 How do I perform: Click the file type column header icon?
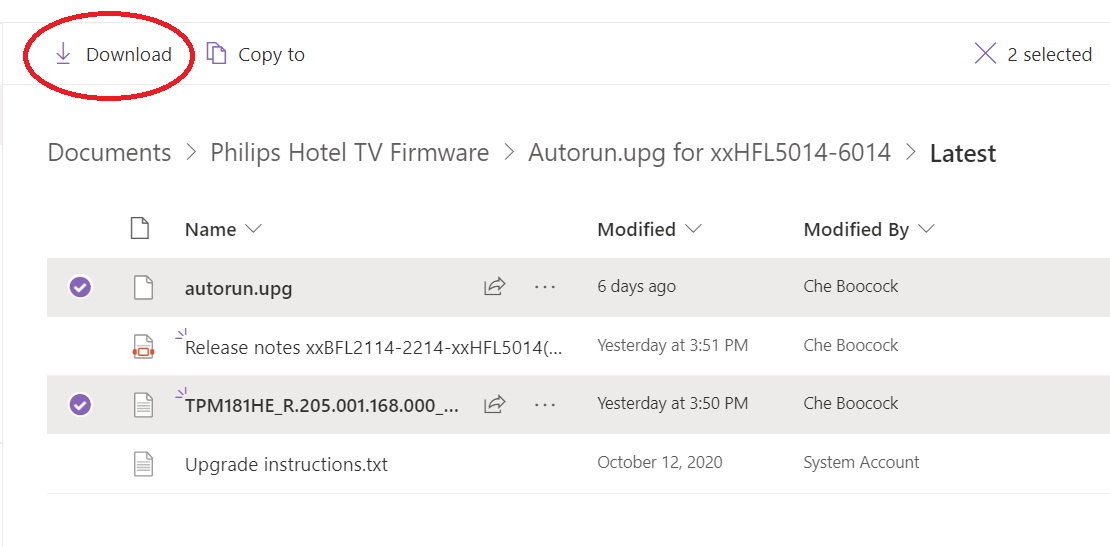[141, 229]
